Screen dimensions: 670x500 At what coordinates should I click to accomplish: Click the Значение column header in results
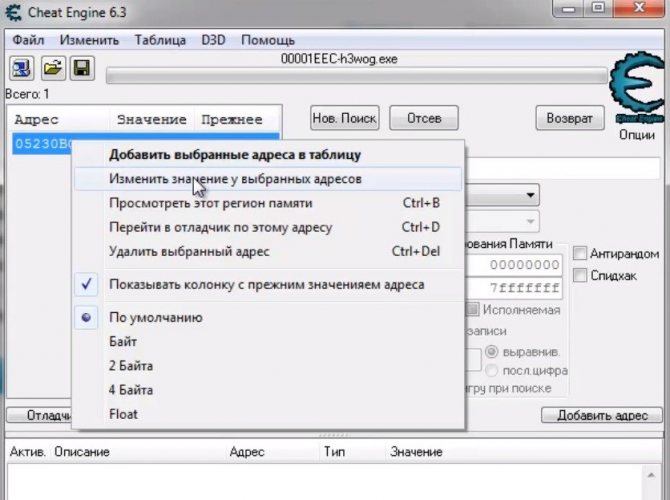[152, 119]
